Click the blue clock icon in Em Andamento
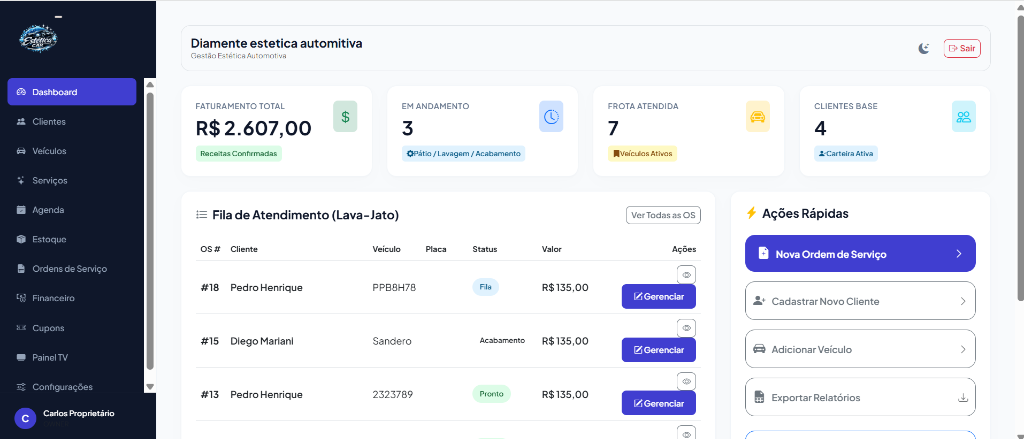Screen dimensions: 1024x439 551,116
